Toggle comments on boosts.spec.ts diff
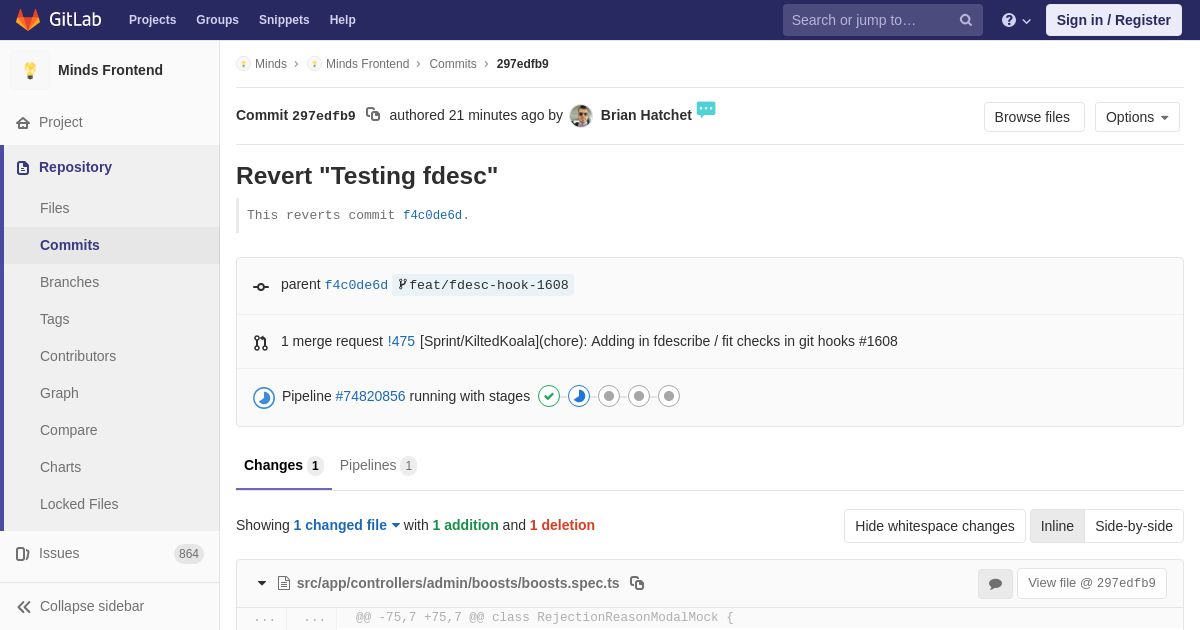 click(995, 584)
